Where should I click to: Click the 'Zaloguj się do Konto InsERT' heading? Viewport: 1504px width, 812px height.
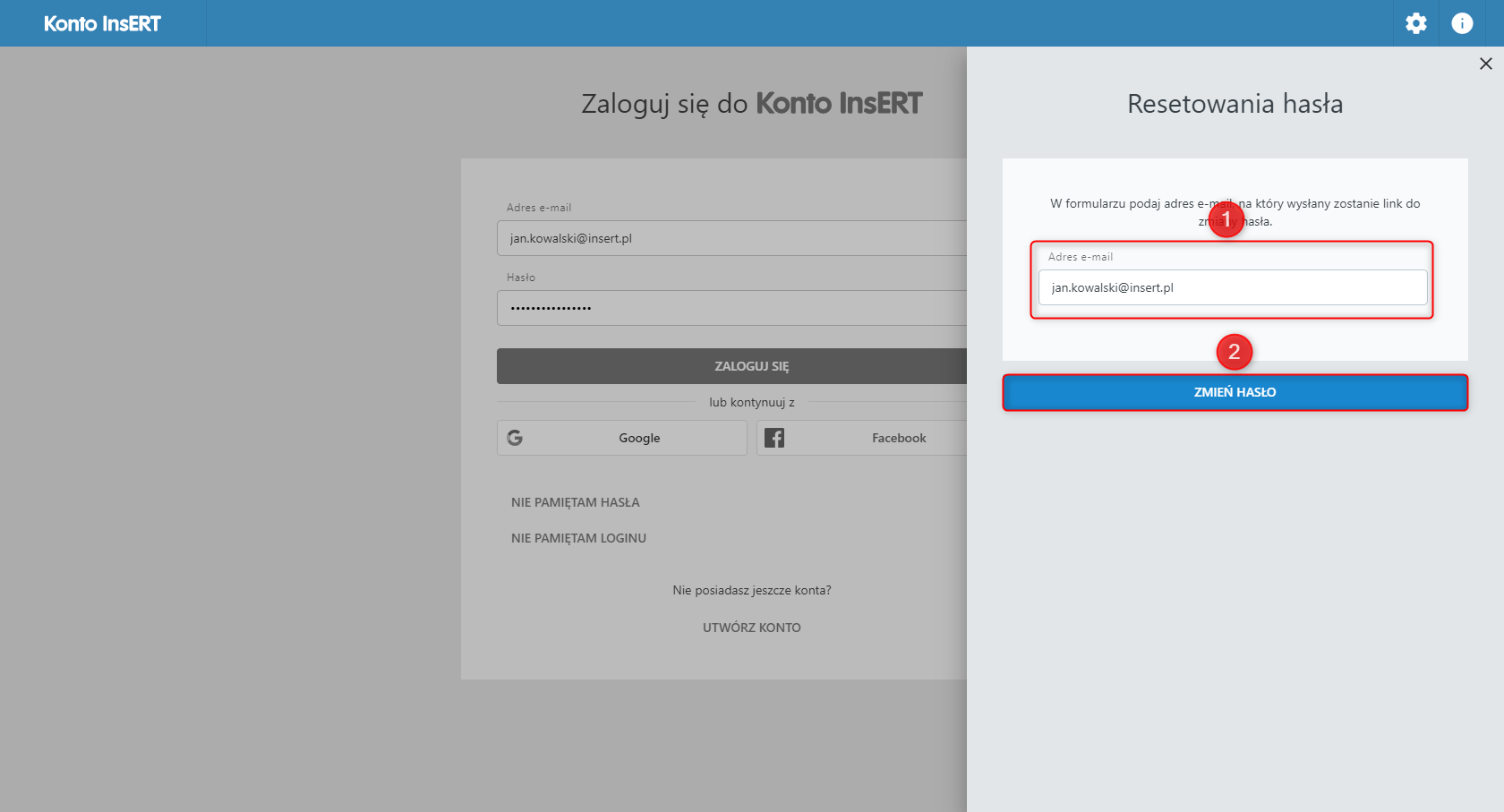coord(752,104)
